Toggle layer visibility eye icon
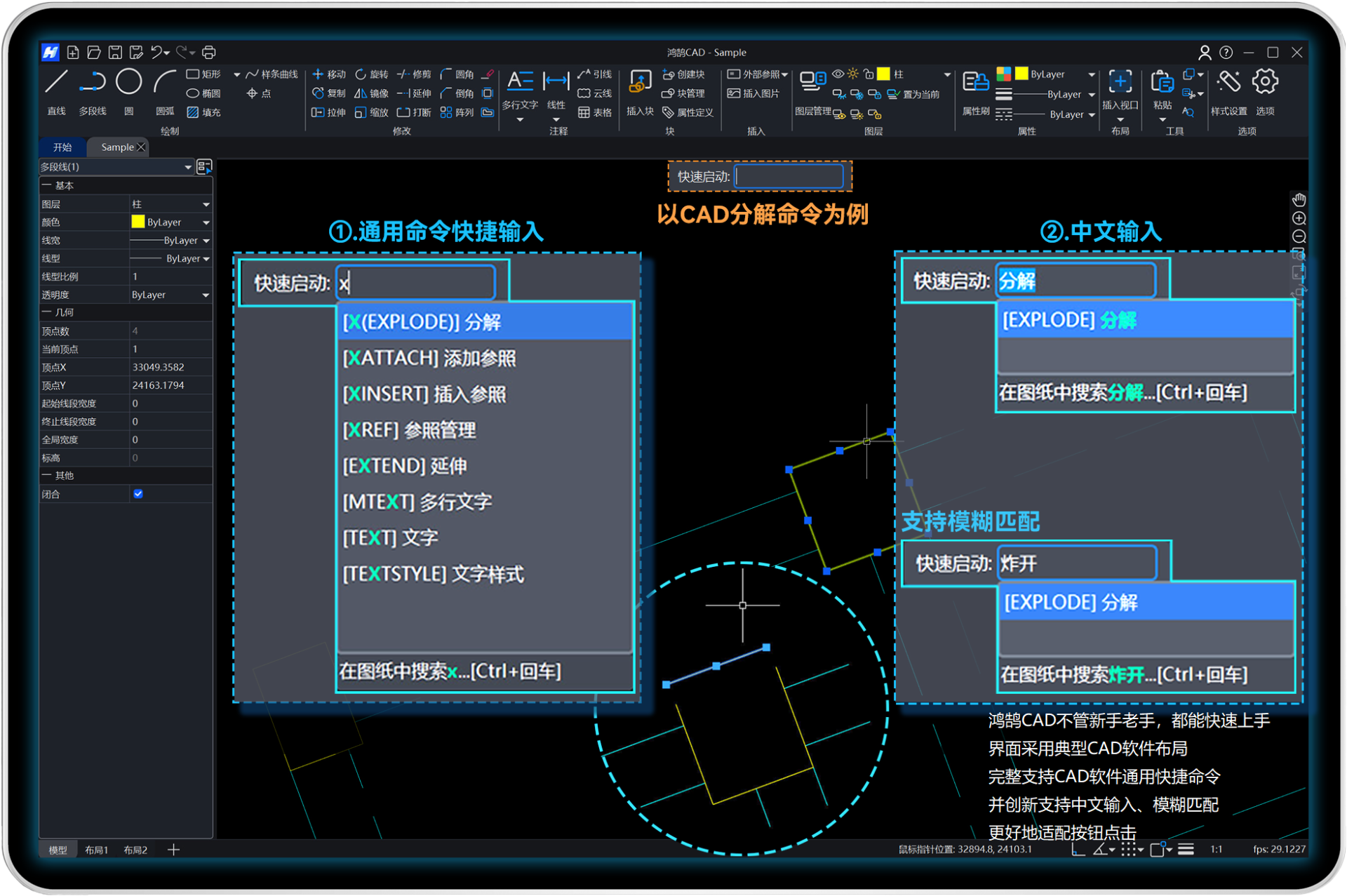This screenshot has width=1347, height=896. click(838, 74)
